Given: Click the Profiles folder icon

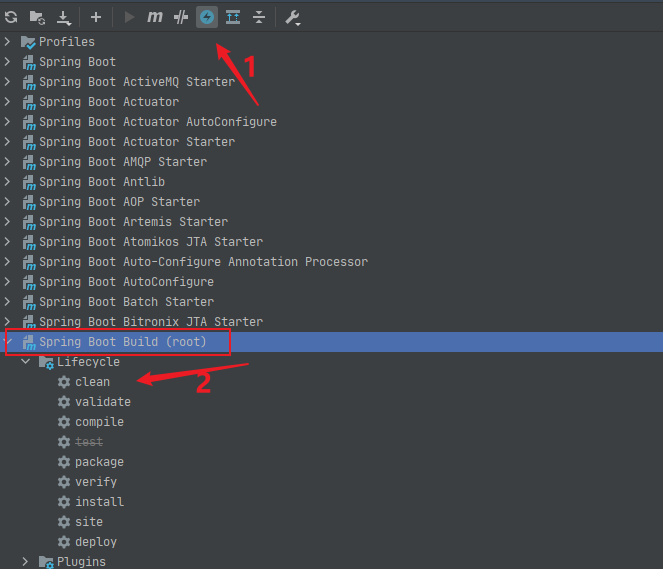Looking at the screenshot, I should point(28,42).
